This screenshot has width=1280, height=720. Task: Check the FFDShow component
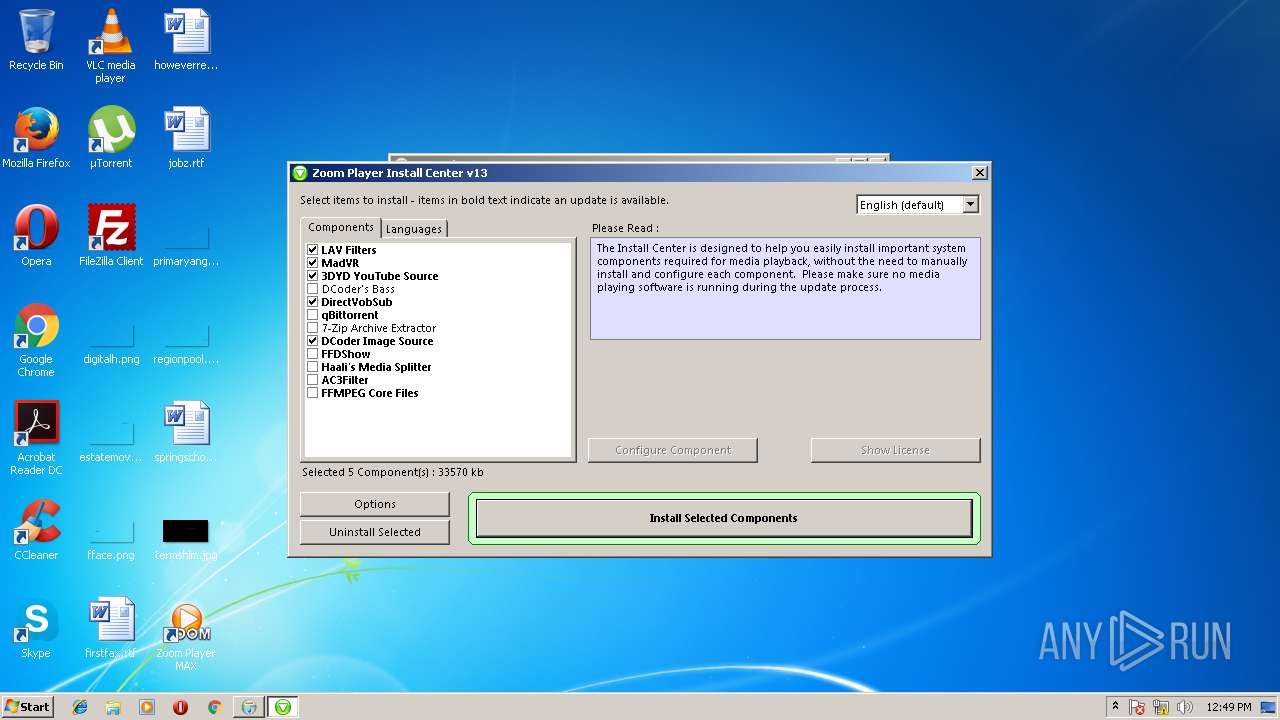coord(313,354)
